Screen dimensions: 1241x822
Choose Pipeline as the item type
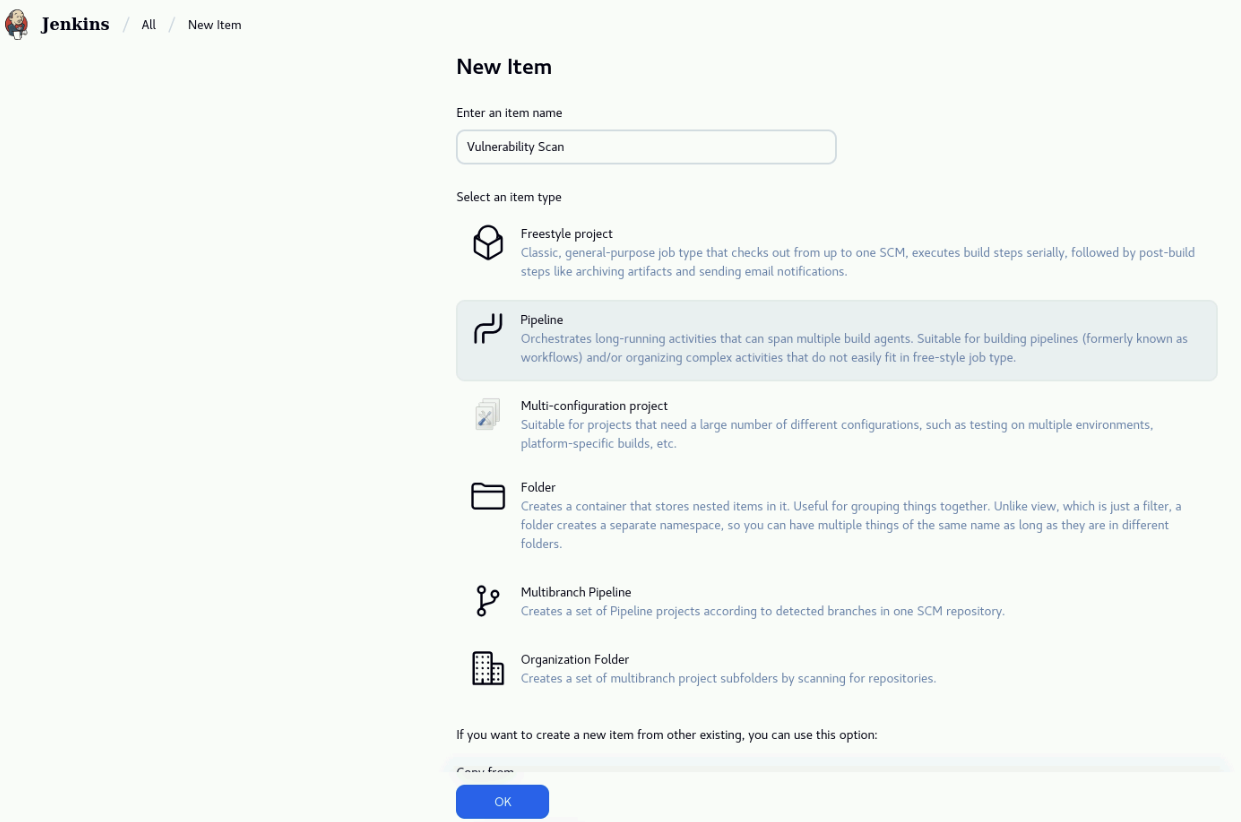click(541, 320)
